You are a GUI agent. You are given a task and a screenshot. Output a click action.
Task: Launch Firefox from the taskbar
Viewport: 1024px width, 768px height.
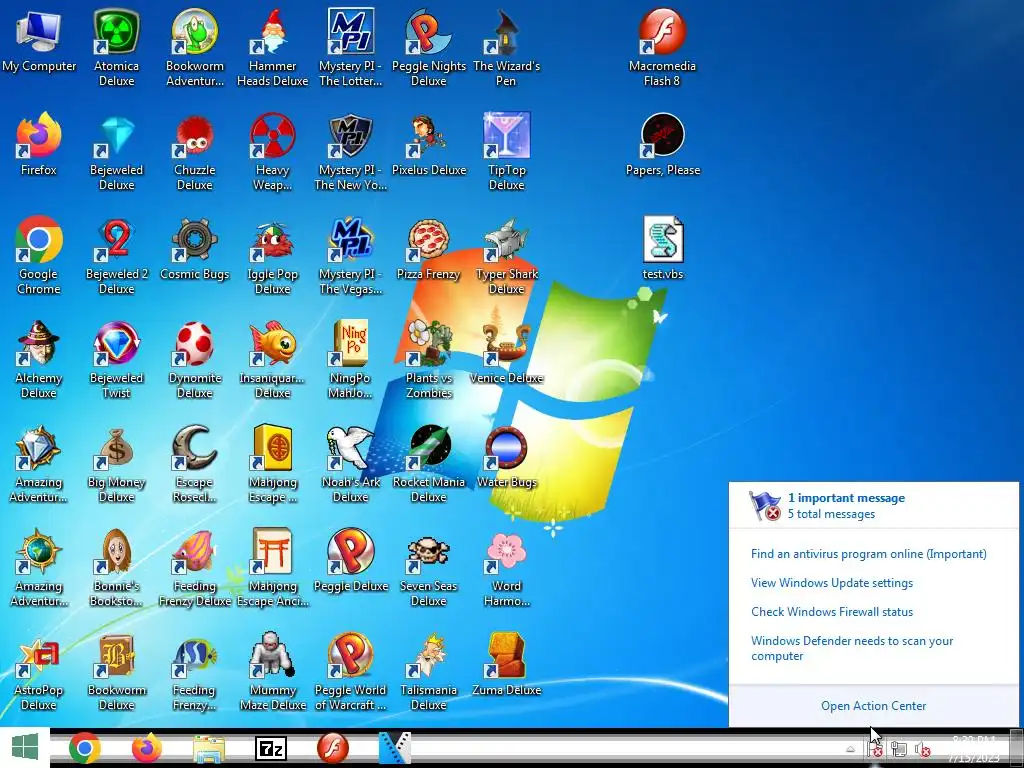pos(146,748)
